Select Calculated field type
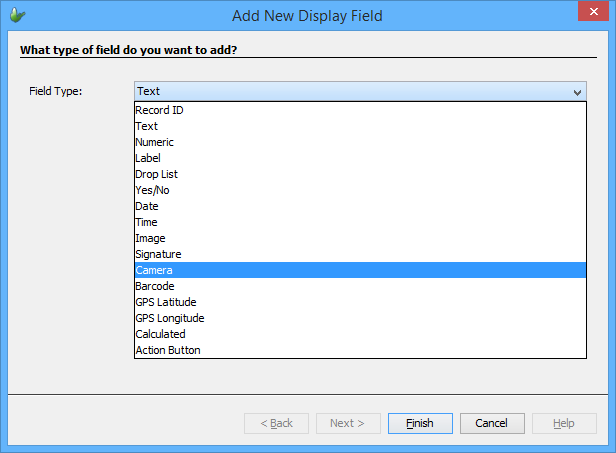This screenshot has width=616, height=453. click(x=160, y=334)
